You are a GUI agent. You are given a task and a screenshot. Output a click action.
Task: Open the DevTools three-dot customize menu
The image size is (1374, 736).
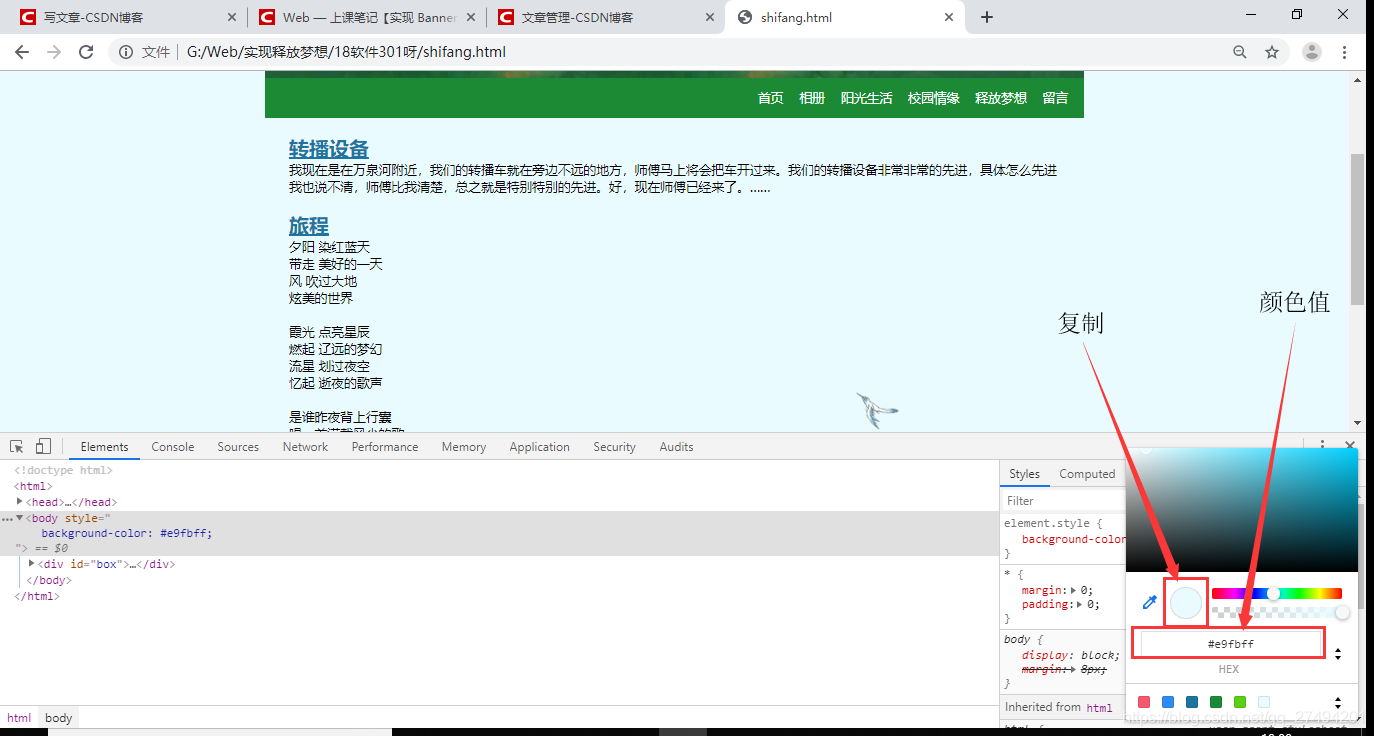1322,446
